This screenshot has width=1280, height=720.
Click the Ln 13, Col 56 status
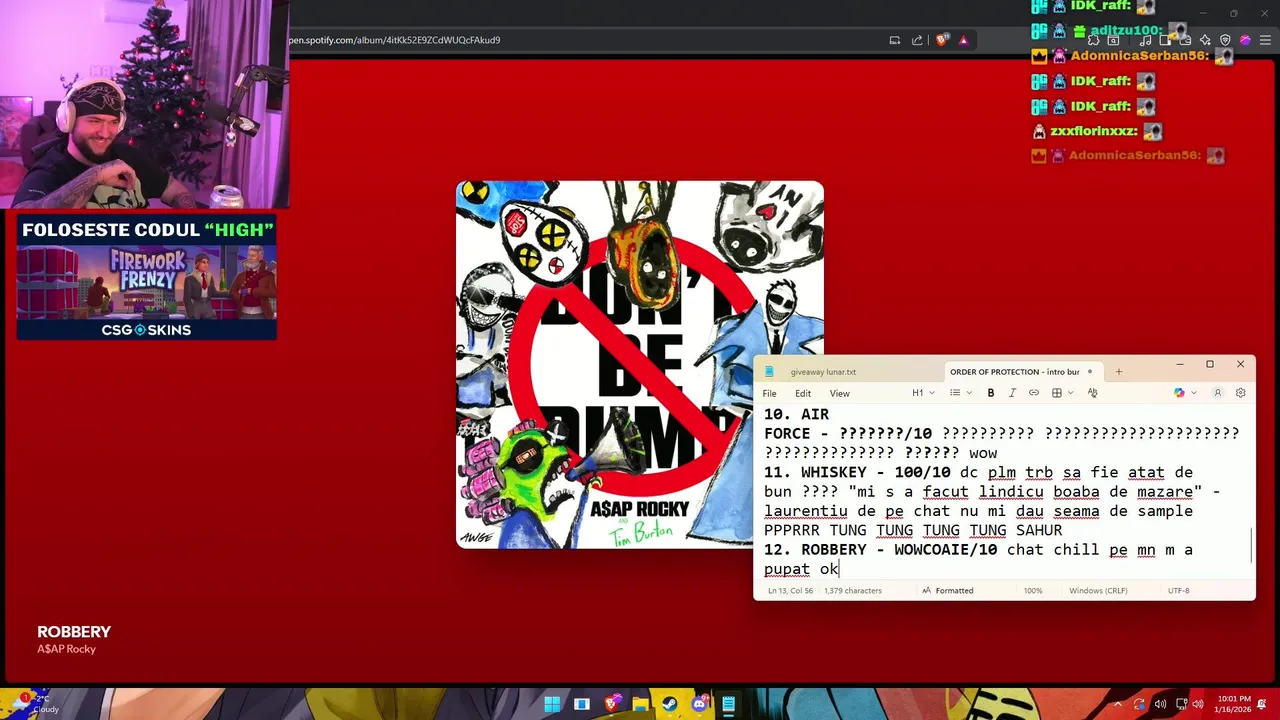[x=790, y=591]
